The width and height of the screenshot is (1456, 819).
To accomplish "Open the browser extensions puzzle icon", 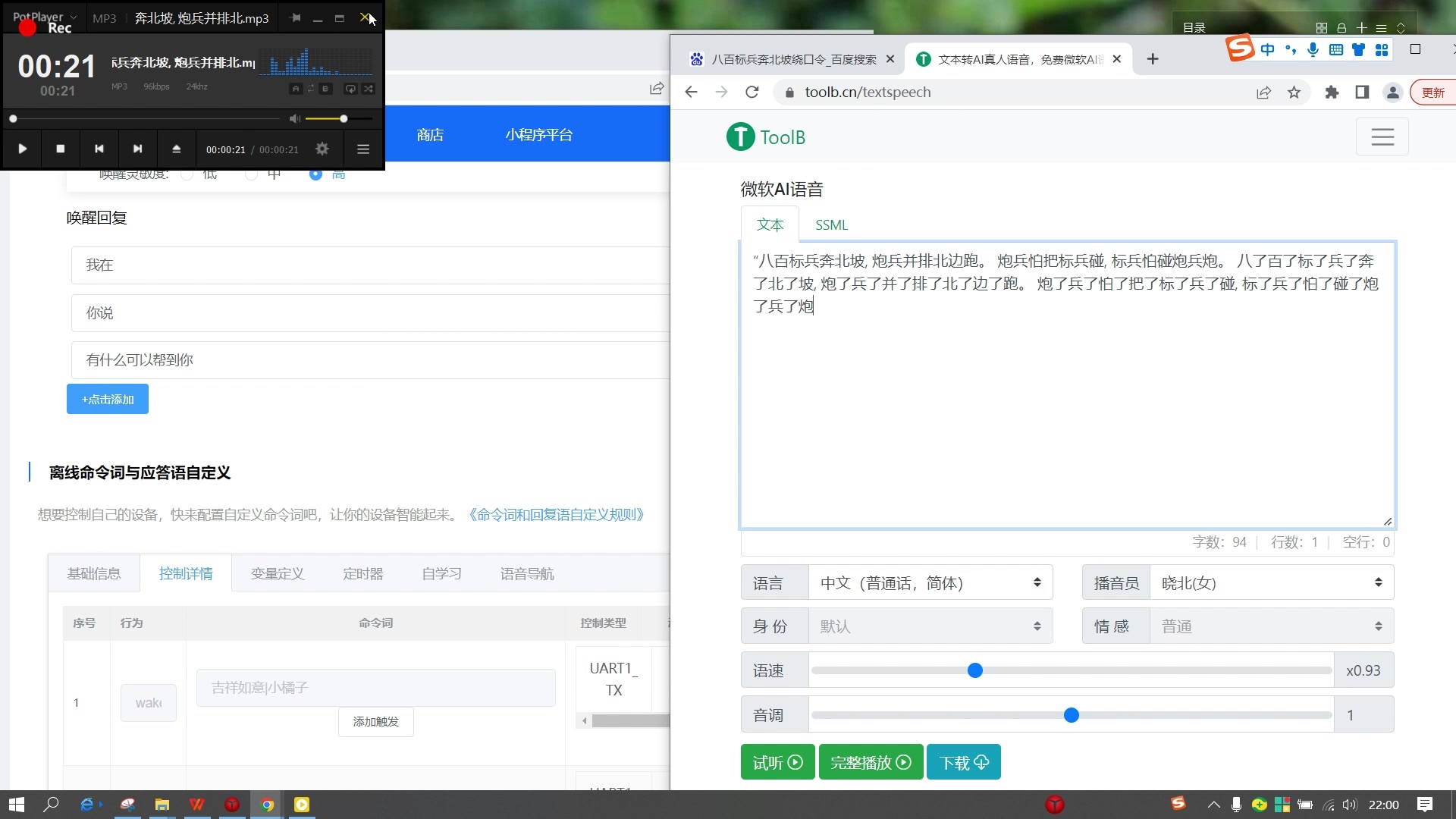I will click(1332, 92).
